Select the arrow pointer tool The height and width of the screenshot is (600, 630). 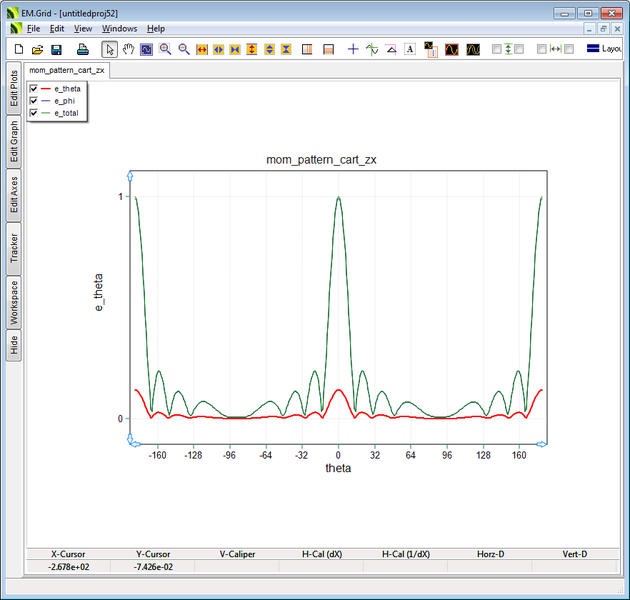110,49
